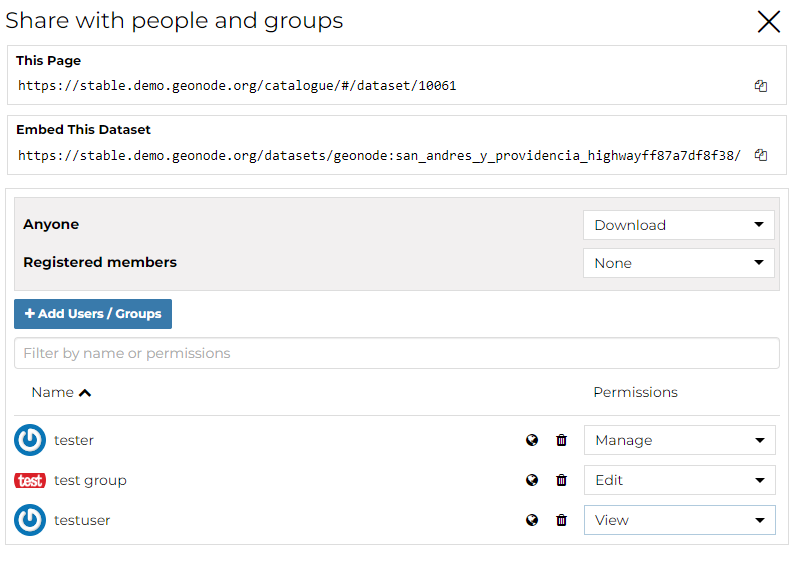Click the Permissions column header
Viewport: 797px width, 581px height.
(x=635, y=392)
